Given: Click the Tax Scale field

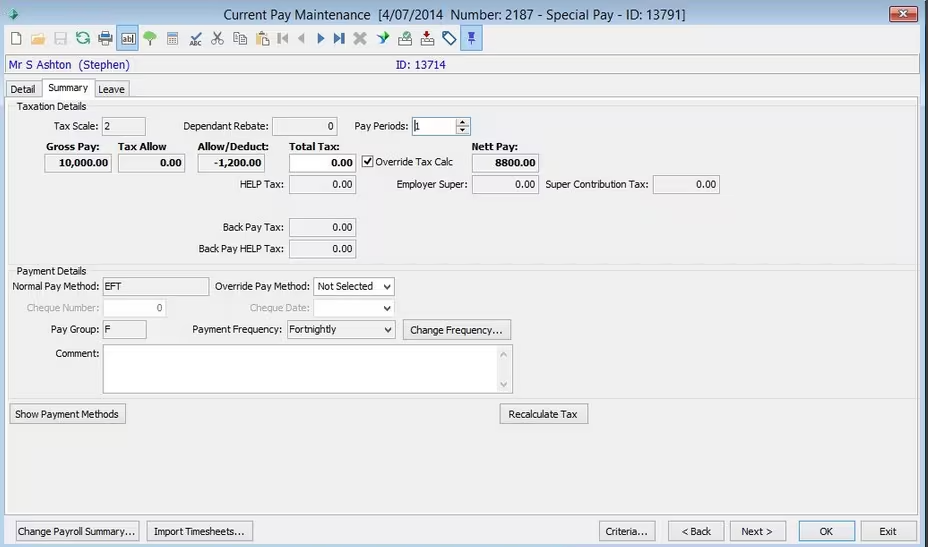Looking at the screenshot, I should [x=124, y=126].
